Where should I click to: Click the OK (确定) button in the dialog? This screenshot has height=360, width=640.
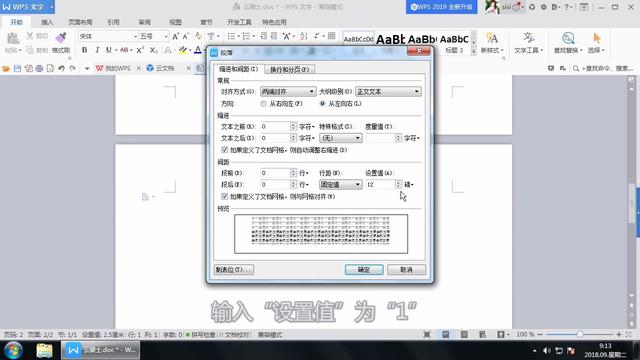point(364,269)
